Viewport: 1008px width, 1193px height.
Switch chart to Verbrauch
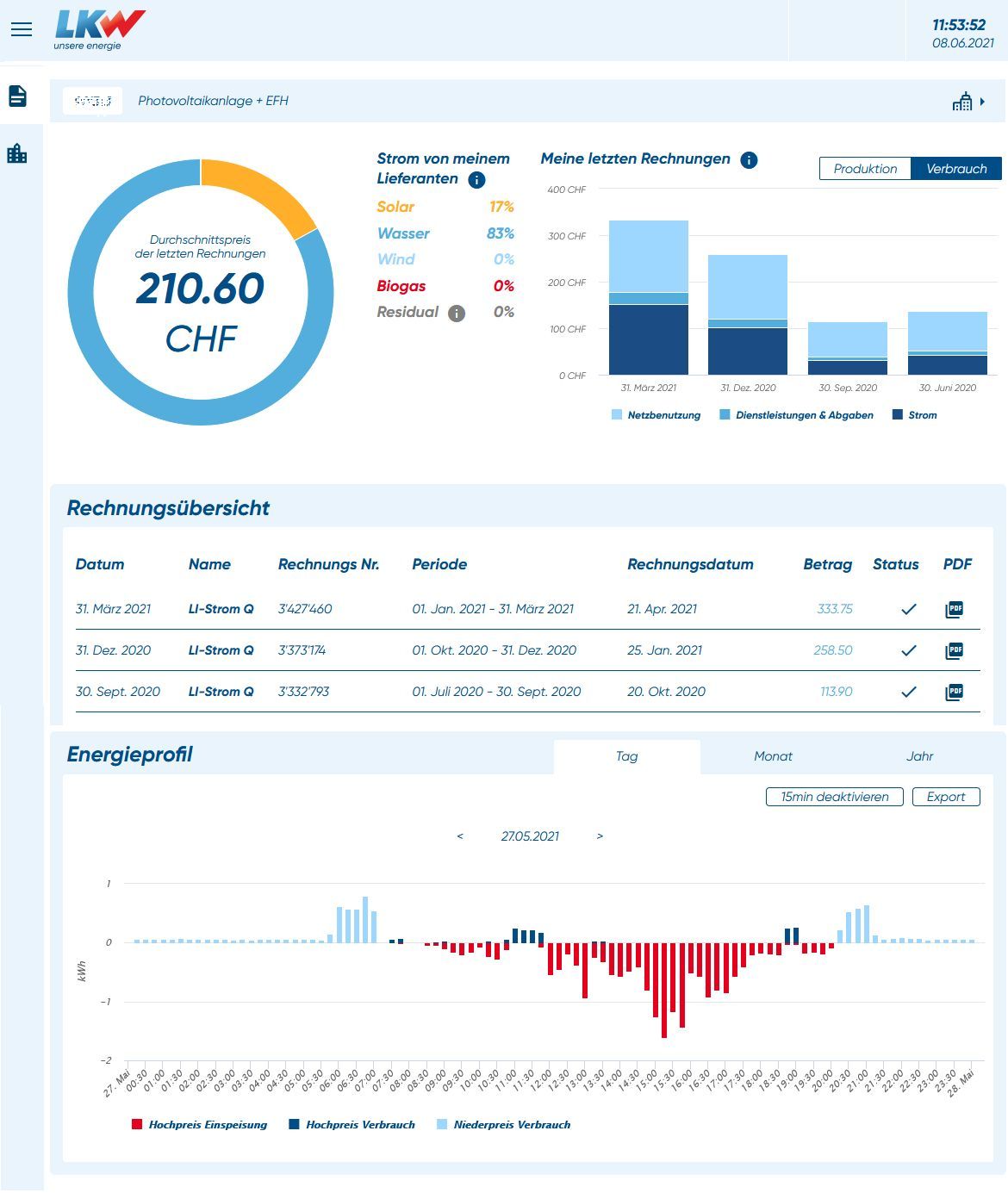[956, 169]
